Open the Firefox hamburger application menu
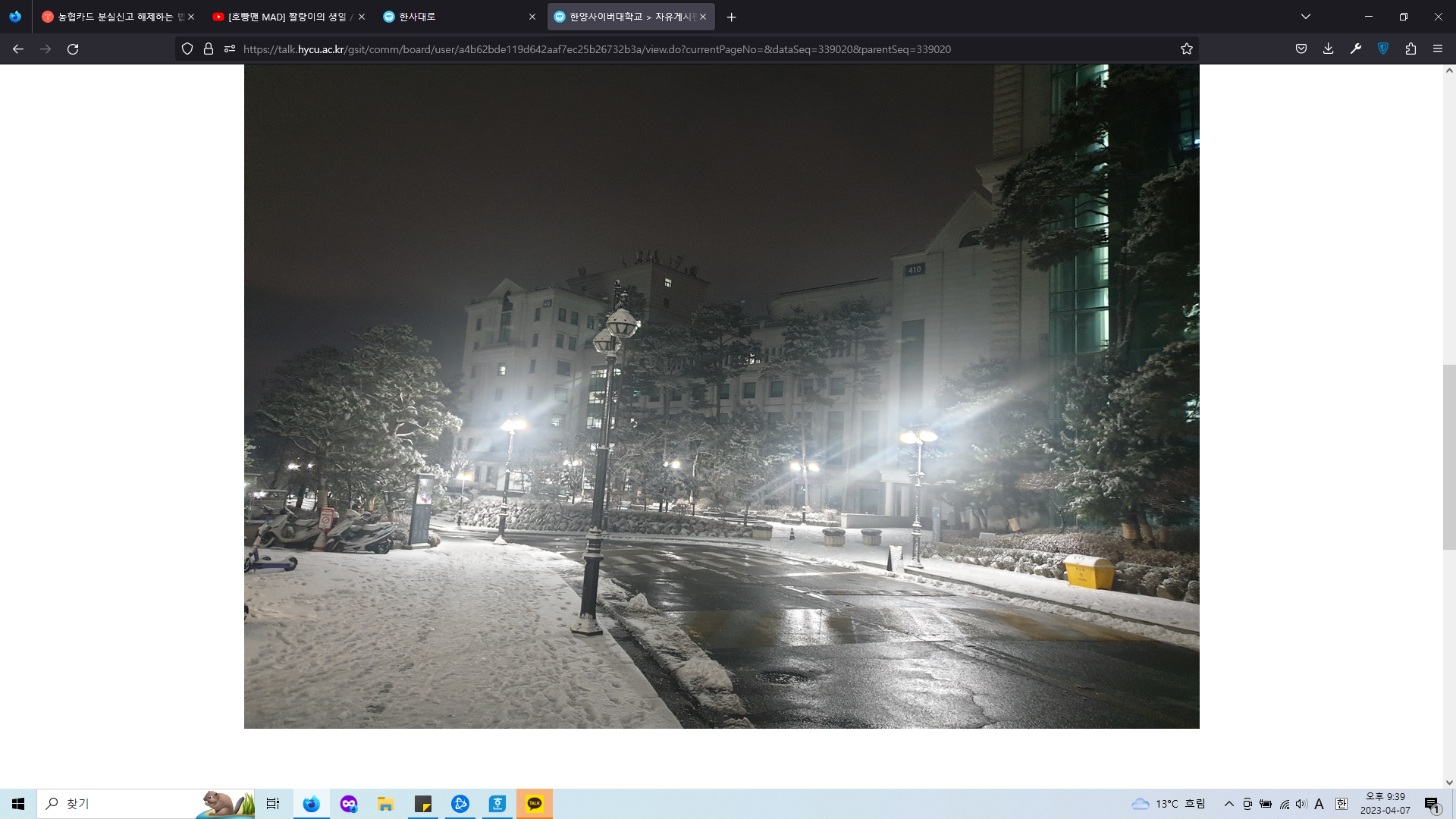Image resolution: width=1456 pixels, height=819 pixels. coord(1438,49)
